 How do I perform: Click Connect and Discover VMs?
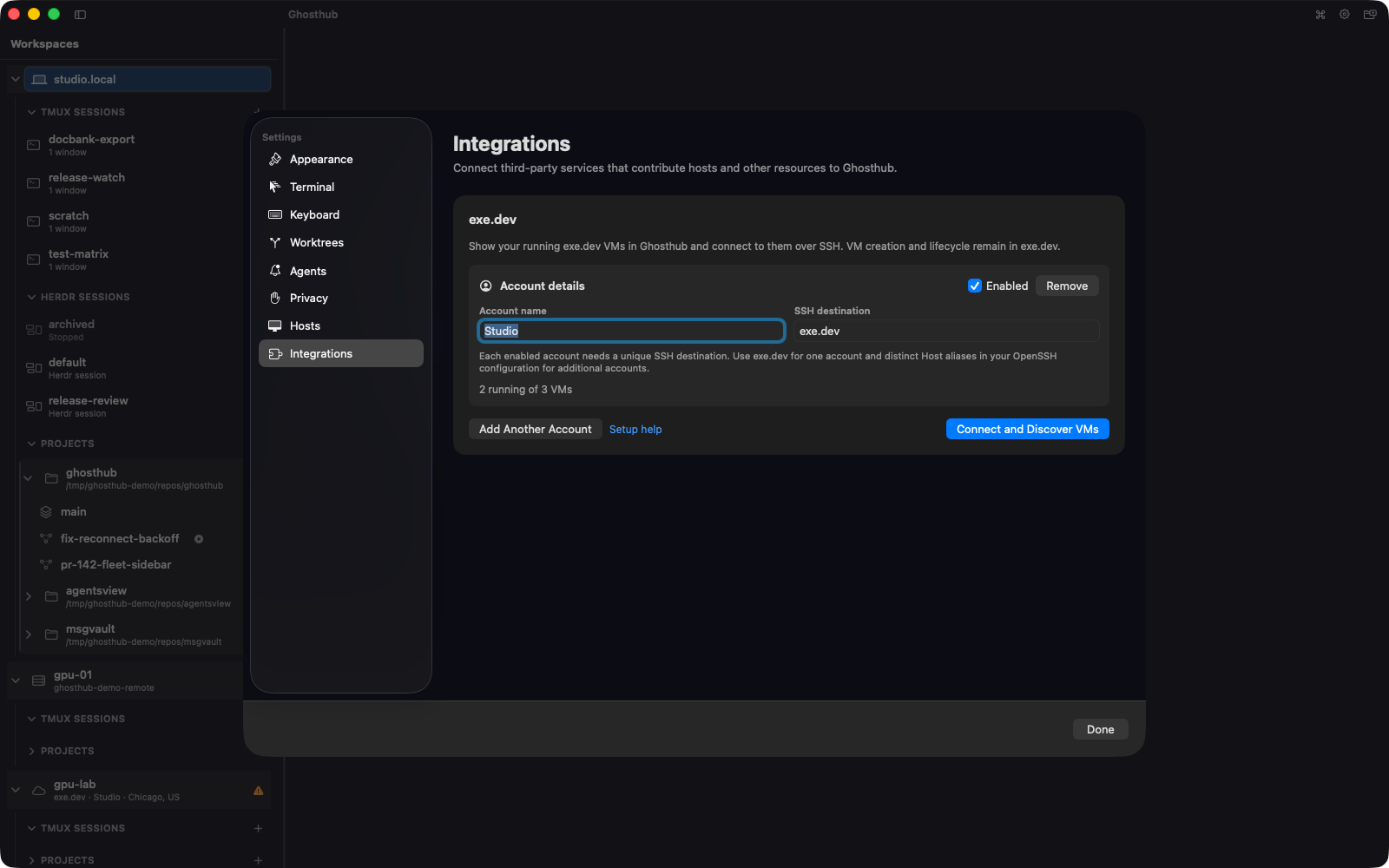1027,429
